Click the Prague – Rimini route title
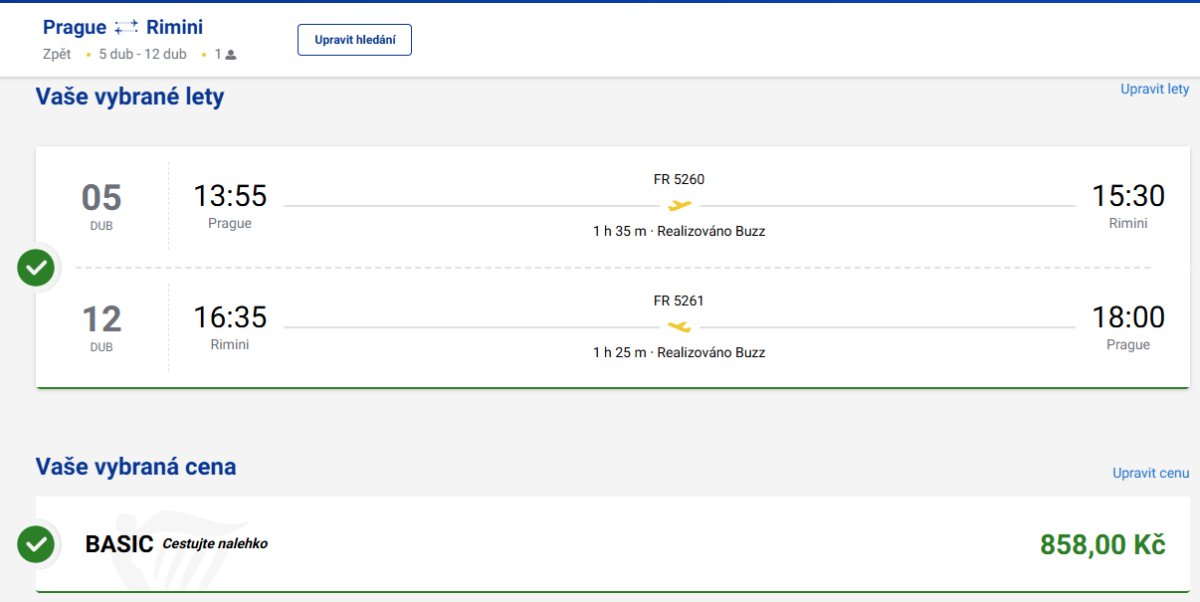This screenshot has height=602, width=1200. tap(123, 27)
